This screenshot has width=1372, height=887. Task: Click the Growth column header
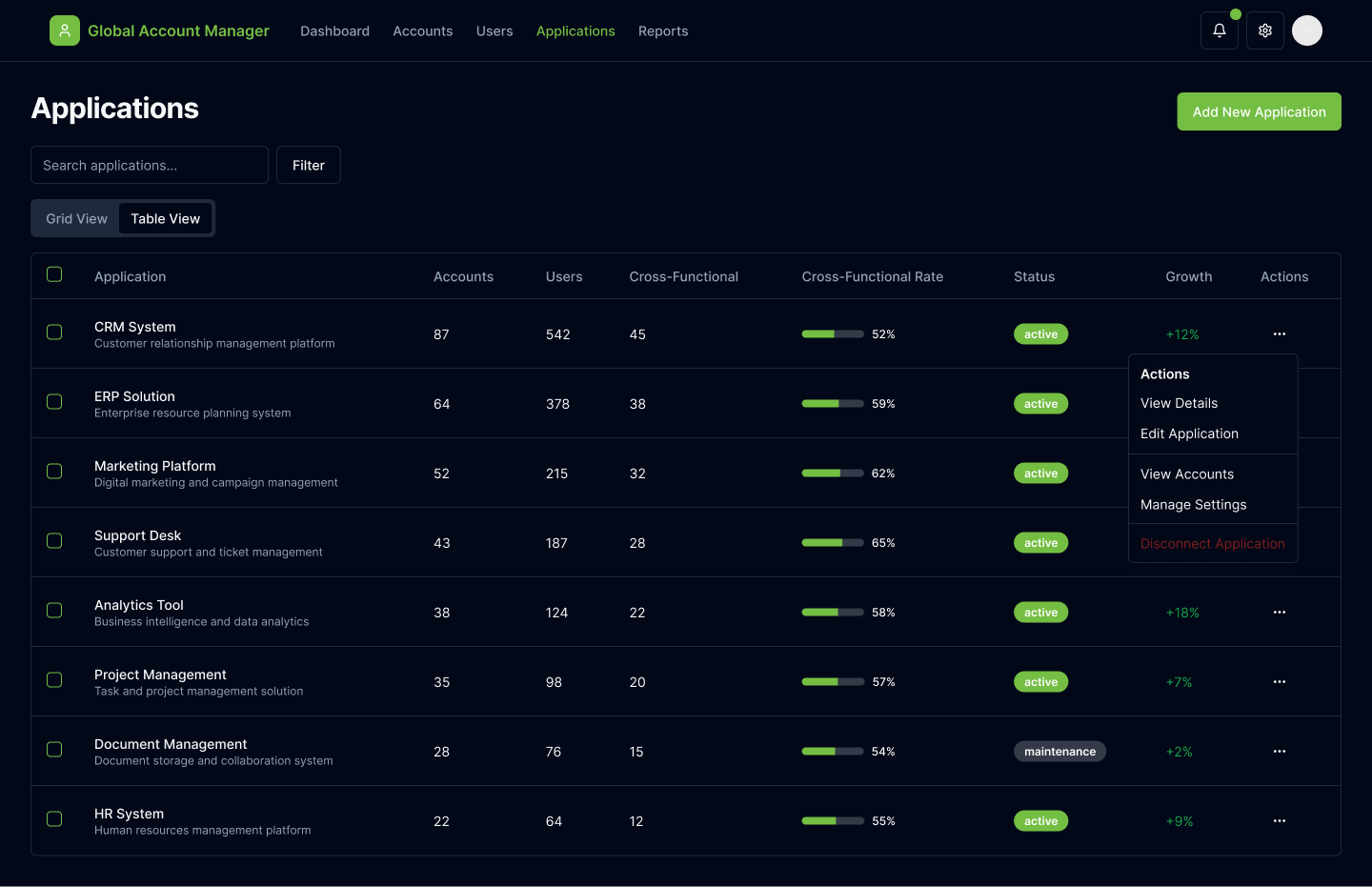[x=1189, y=276]
